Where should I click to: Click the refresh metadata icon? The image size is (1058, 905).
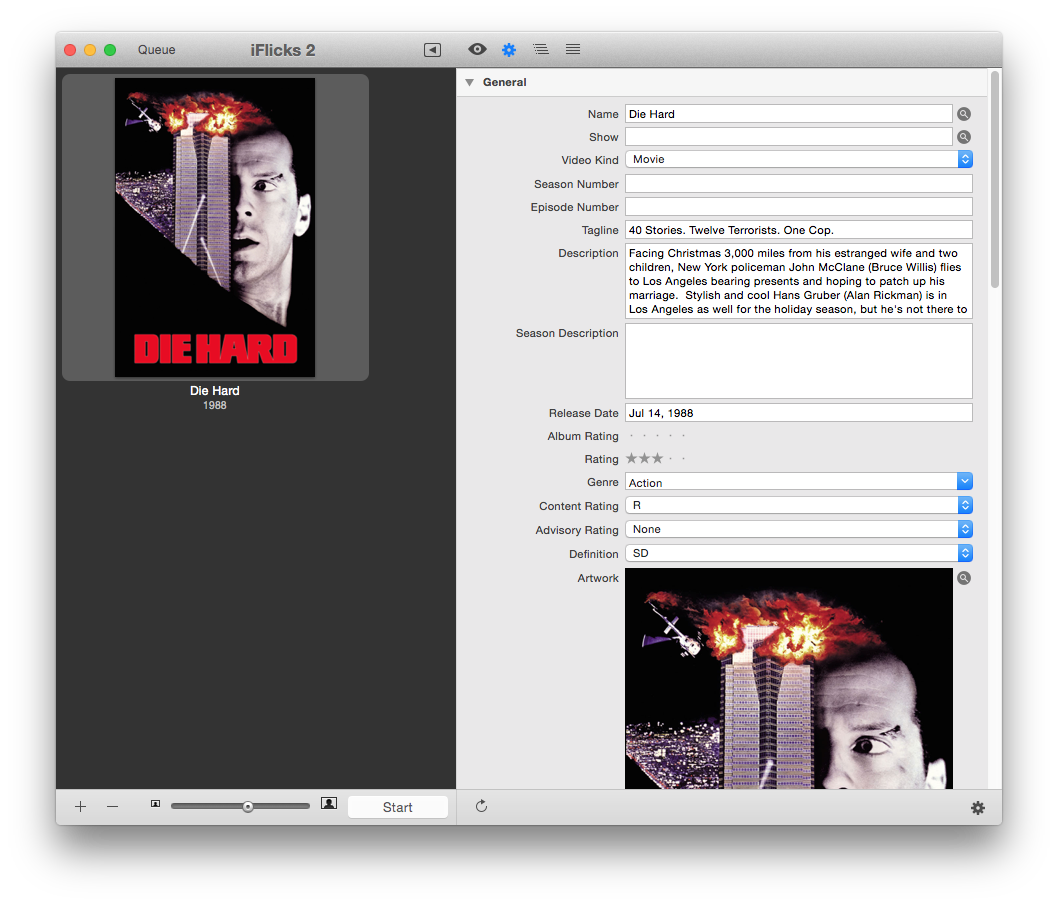pyautogui.click(x=481, y=806)
